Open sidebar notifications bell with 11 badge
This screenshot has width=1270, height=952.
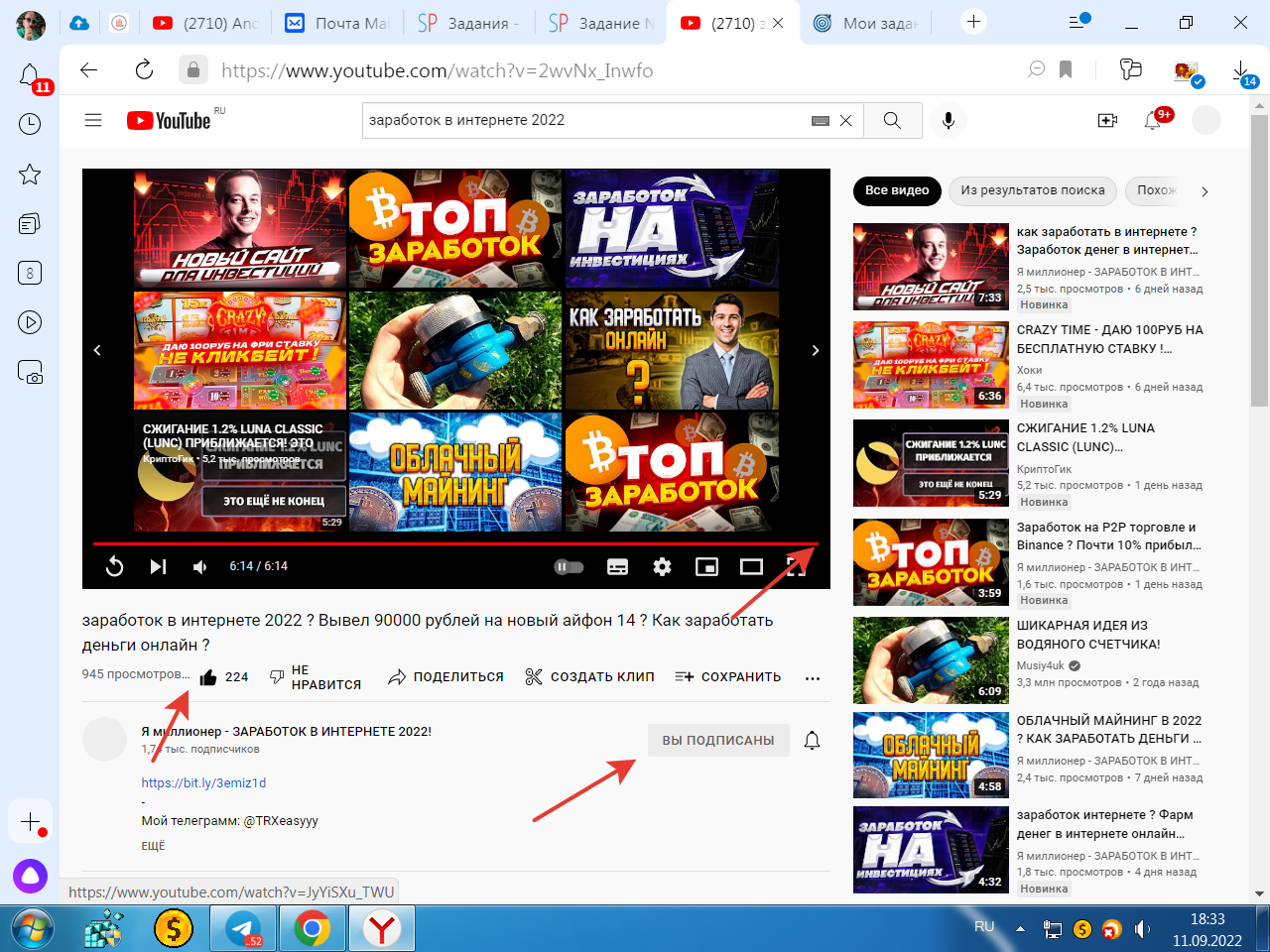coord(30,76)
